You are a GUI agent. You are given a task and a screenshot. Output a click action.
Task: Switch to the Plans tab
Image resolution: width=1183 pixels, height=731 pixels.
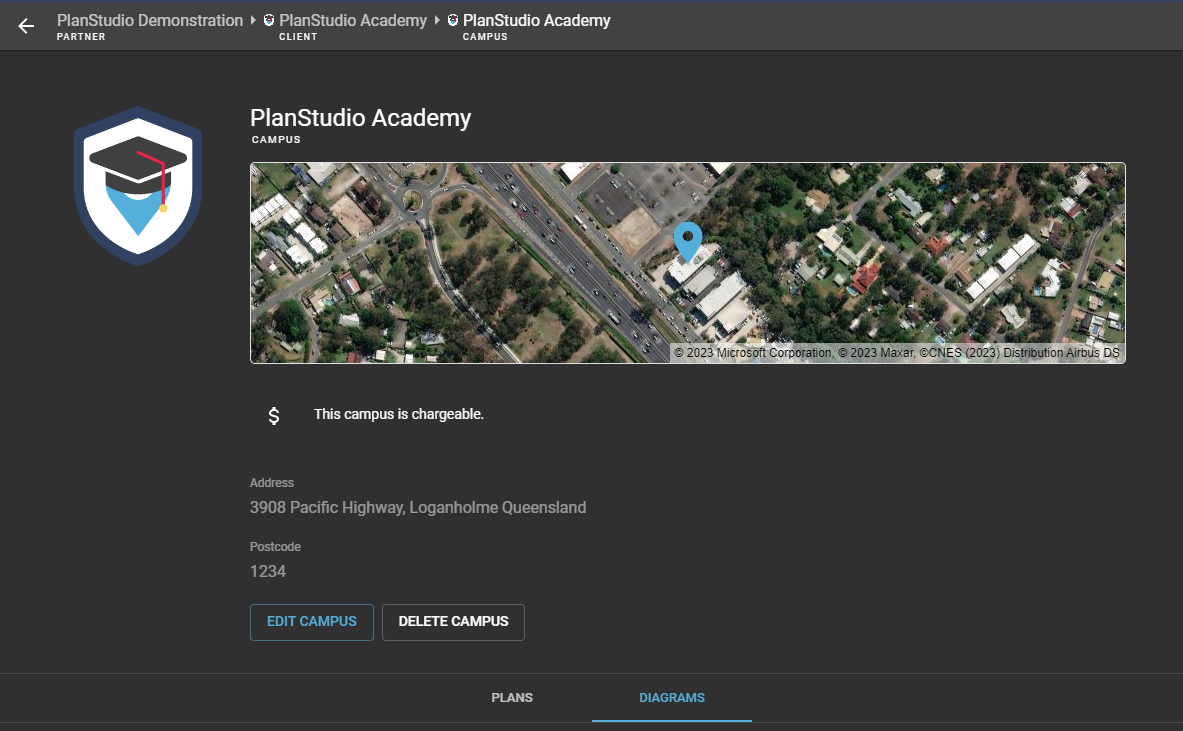pyautogui.click(x=512, y=698)
